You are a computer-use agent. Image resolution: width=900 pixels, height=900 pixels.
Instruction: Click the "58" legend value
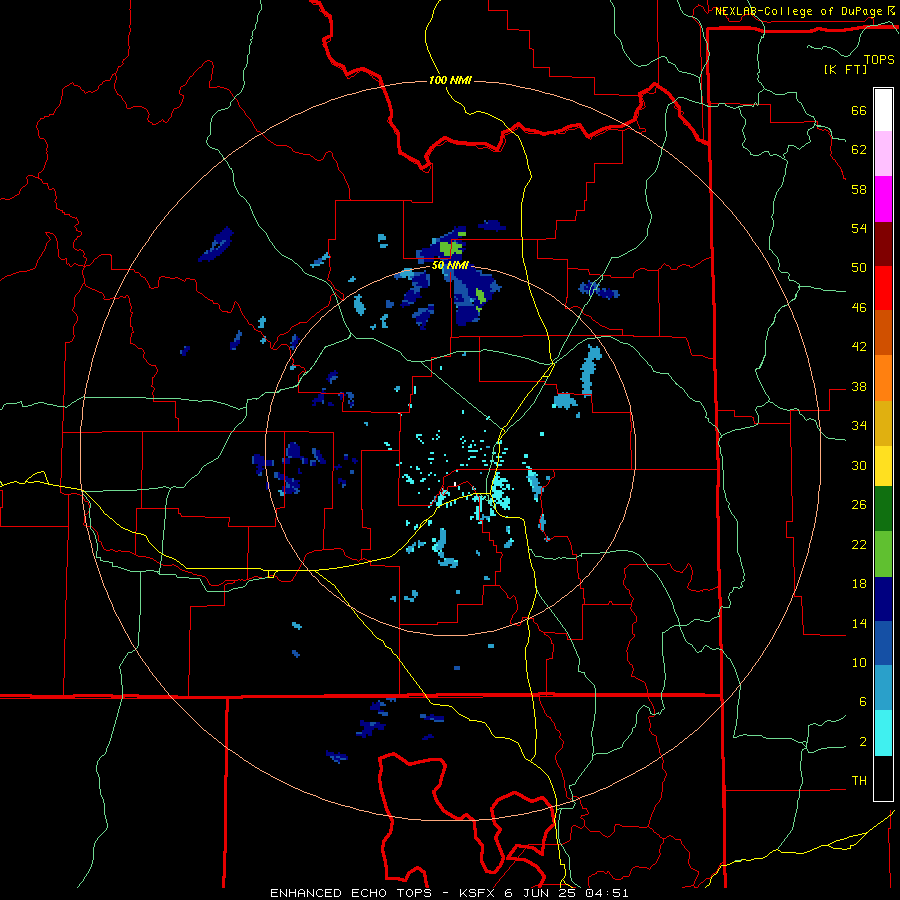[859, 189]
